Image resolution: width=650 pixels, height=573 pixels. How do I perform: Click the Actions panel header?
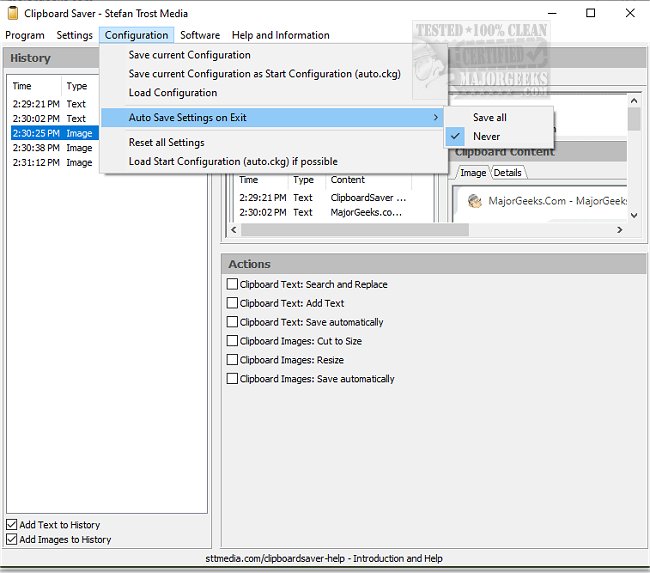tap(433, 264)
